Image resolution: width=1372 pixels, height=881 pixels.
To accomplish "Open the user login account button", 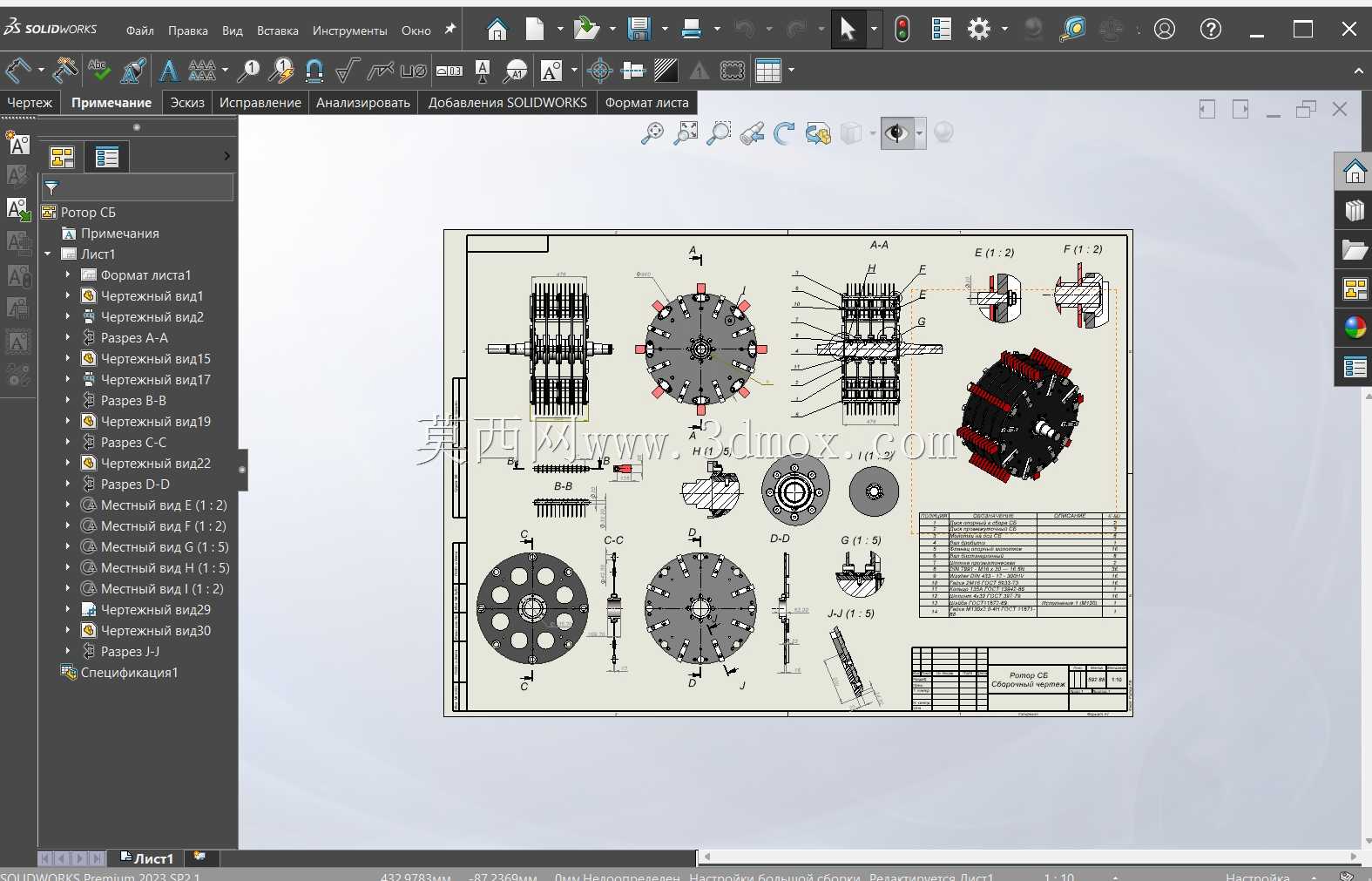I will (1165, 30).
